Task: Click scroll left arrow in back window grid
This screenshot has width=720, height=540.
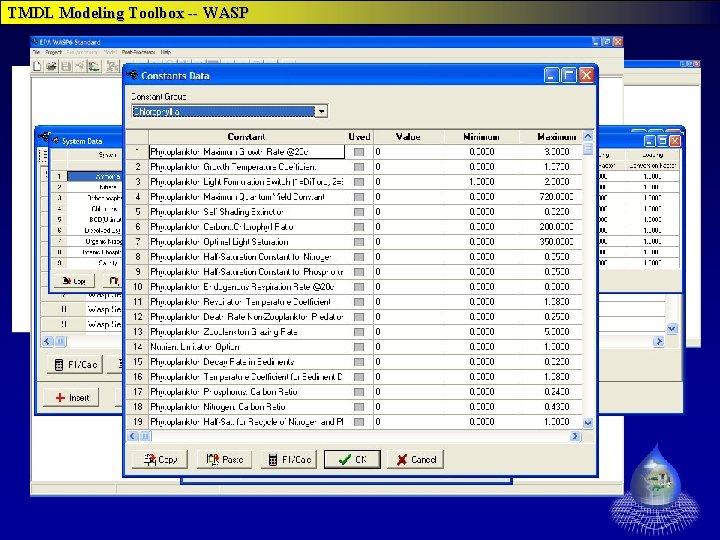Action: [47, 341]
